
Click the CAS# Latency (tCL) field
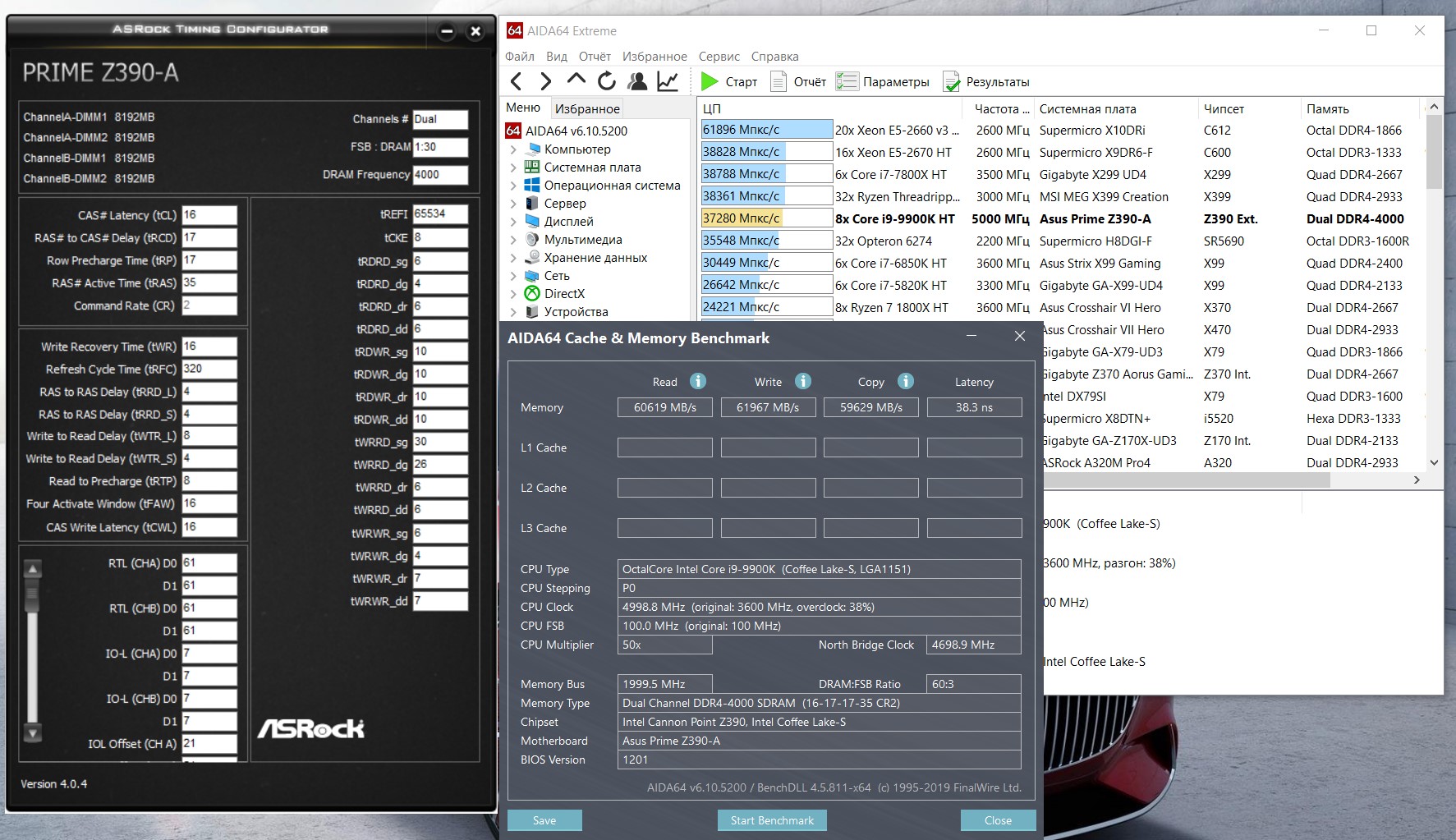pyautogui.click(x=209, y=215)
